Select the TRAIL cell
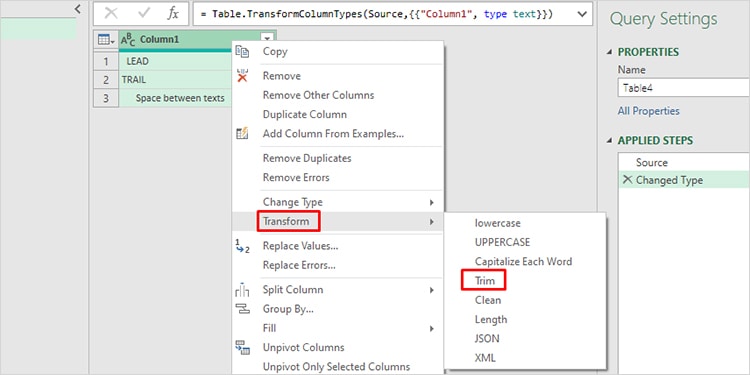Viewport: 750px width, 375px height. tap(175, 80)
